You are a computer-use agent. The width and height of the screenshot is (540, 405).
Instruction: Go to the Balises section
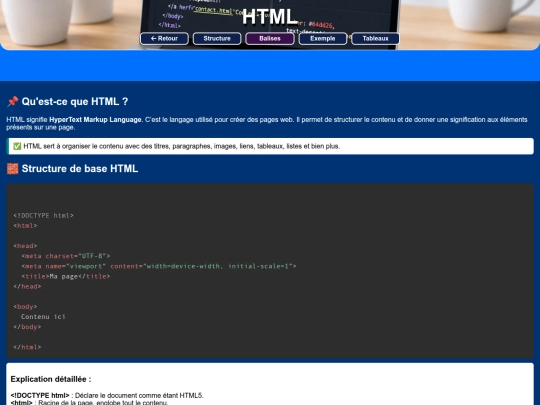pos(270,39)
